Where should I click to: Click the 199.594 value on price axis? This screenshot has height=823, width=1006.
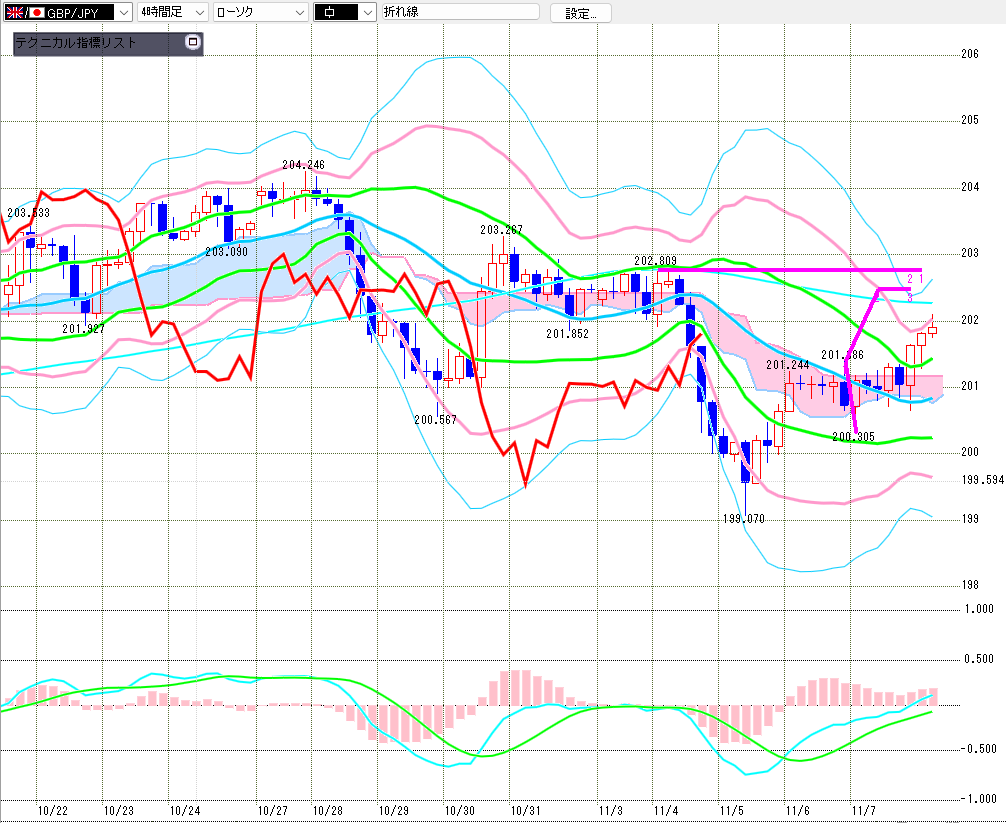tap(982, 480)
